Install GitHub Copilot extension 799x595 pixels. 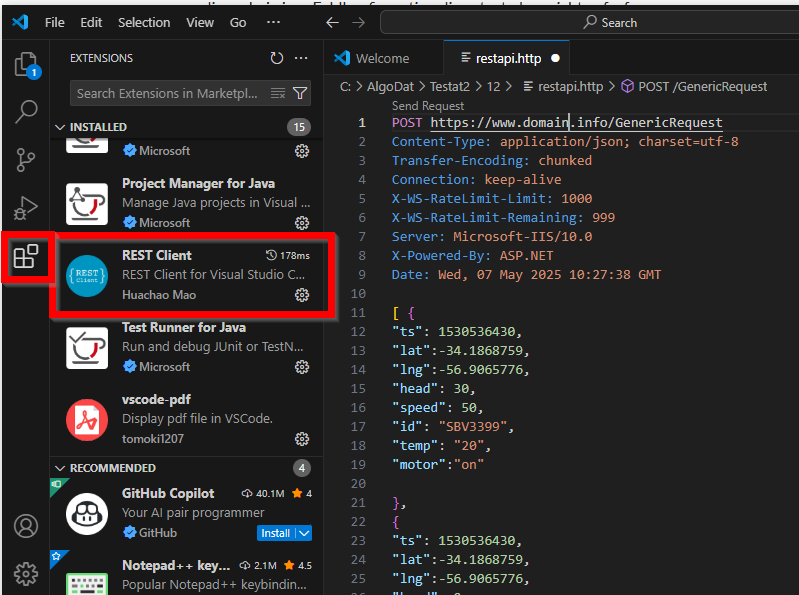point(276,533)
